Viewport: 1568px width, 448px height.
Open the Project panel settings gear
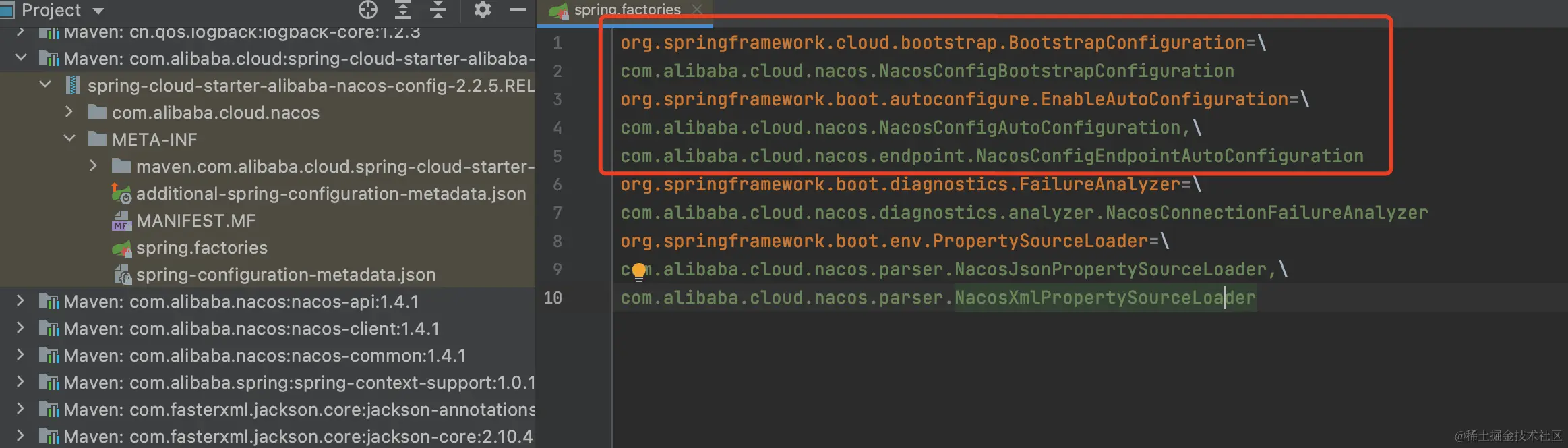[x=483, y=9]
